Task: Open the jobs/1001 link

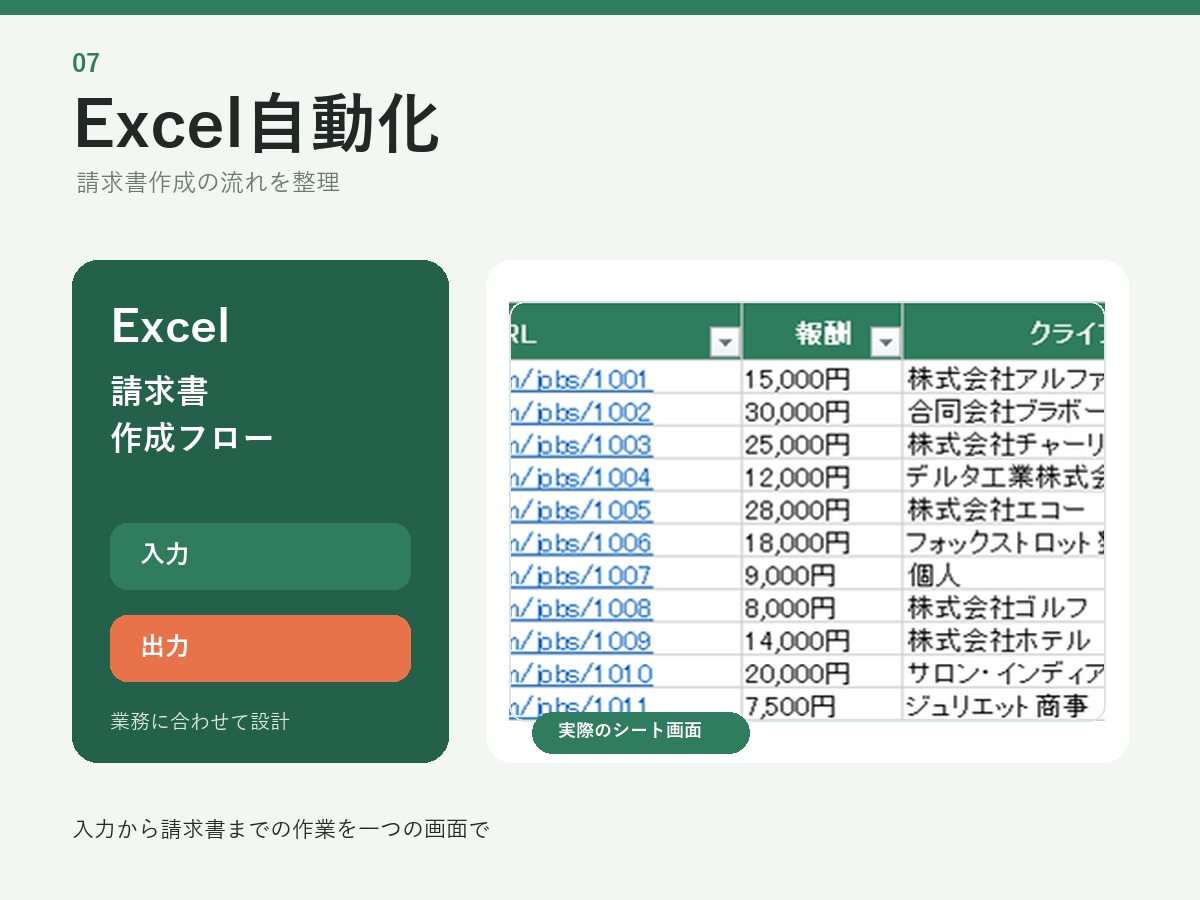Action: point(581,379)
